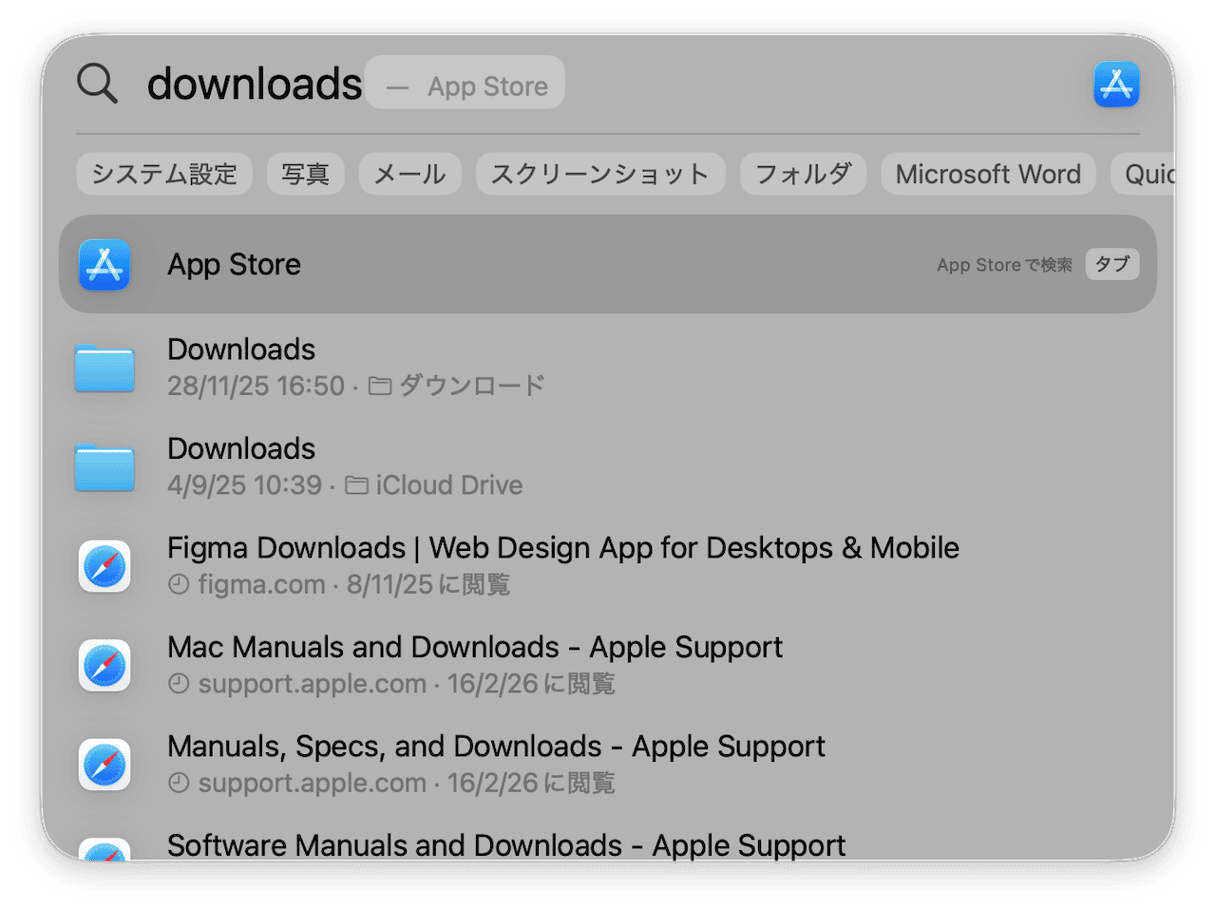Open the iCloud Drive Downloads folder icon
Screen dimensions: 1216x909
(x=104, y=467)
